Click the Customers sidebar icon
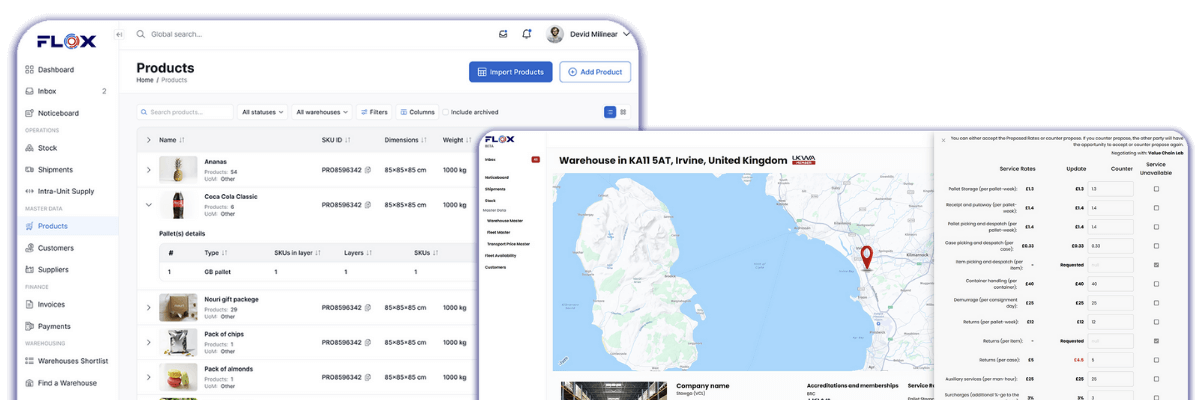This screenshot has width=1200, height=400. [29, 248]
